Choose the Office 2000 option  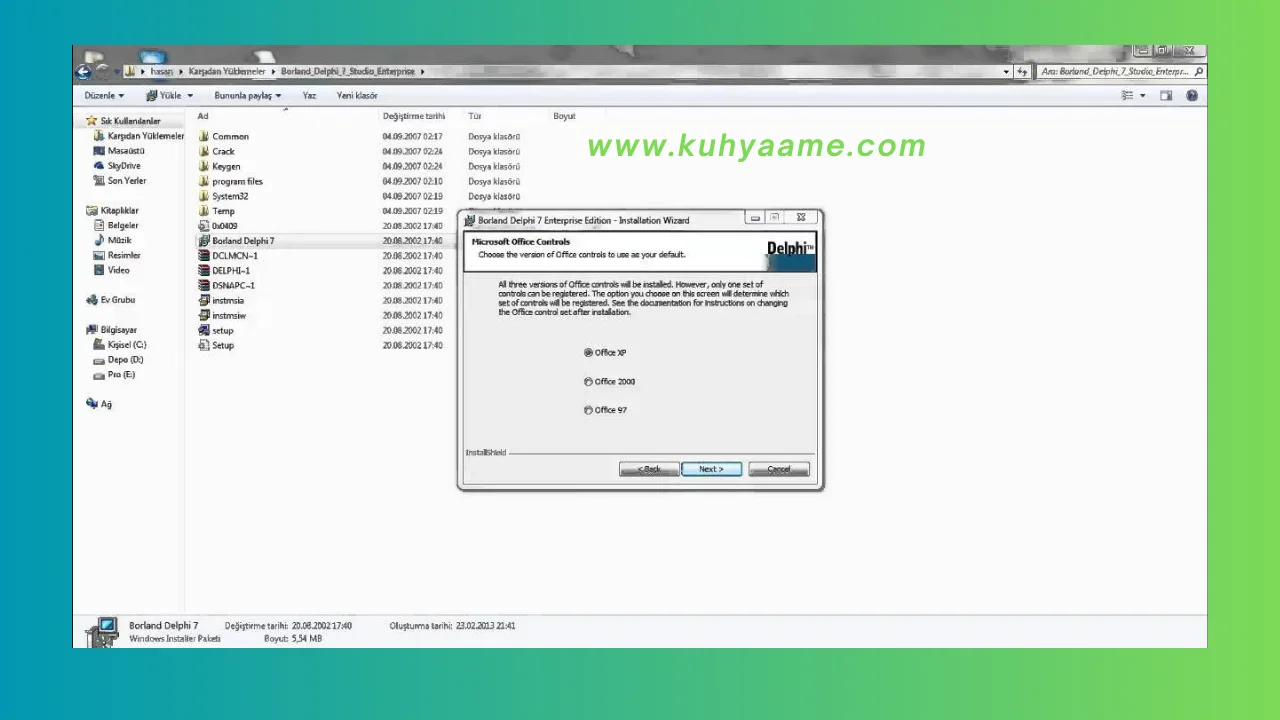(x=589, y=381)
